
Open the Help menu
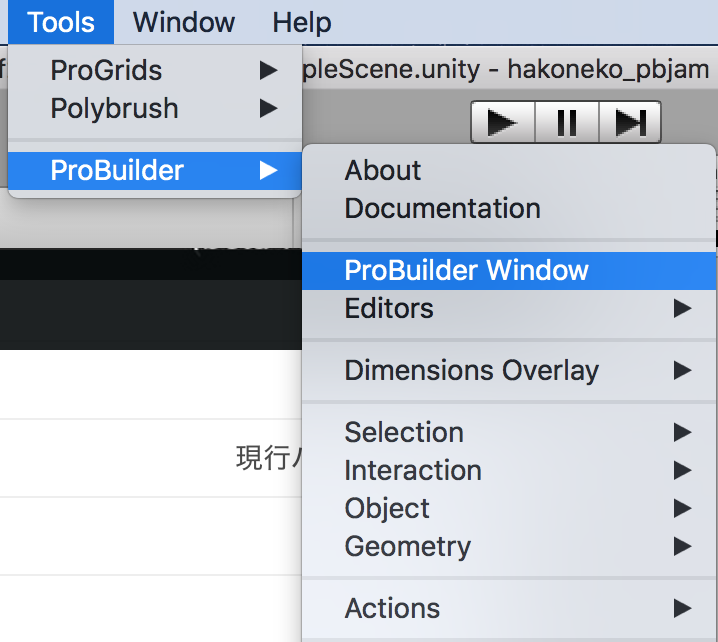pos(302,22)
